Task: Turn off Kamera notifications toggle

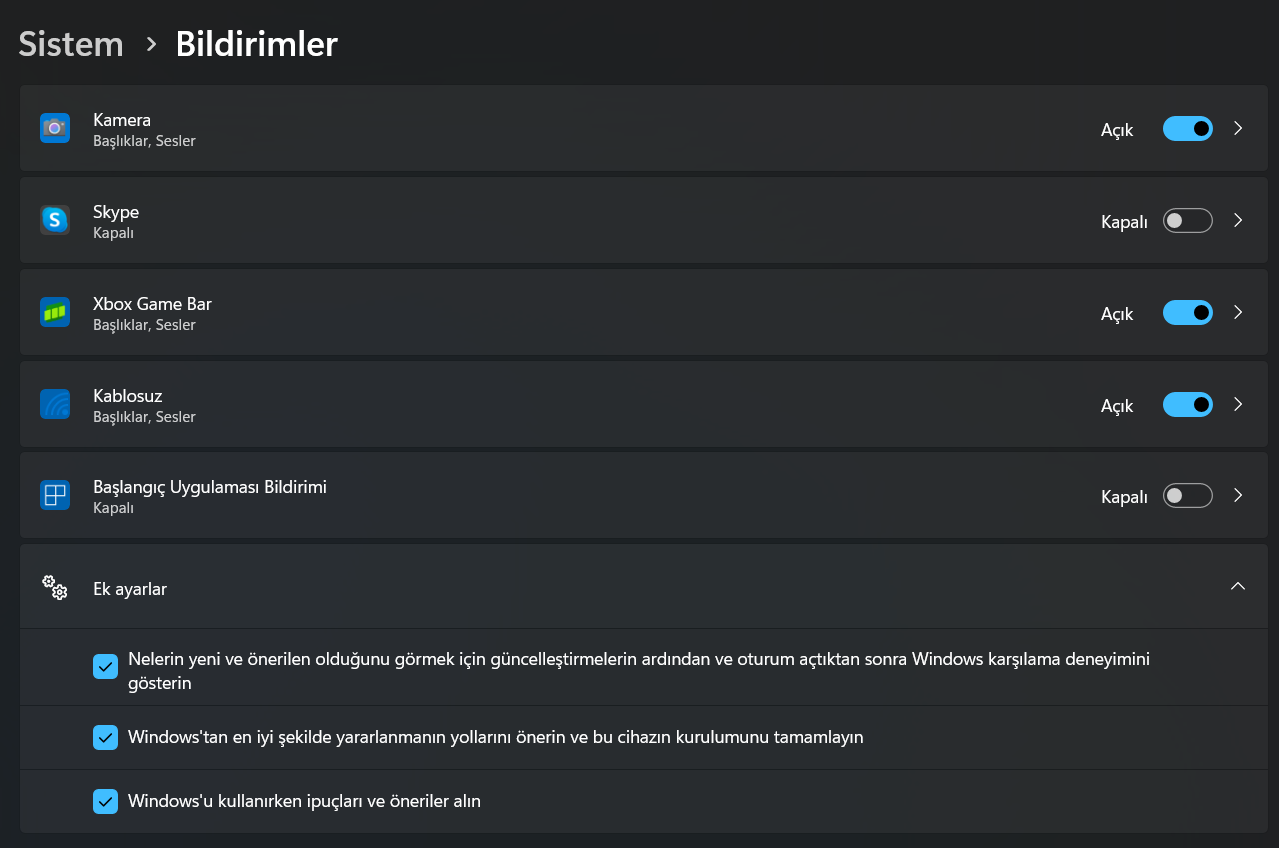Action: tap(1187, 128)
